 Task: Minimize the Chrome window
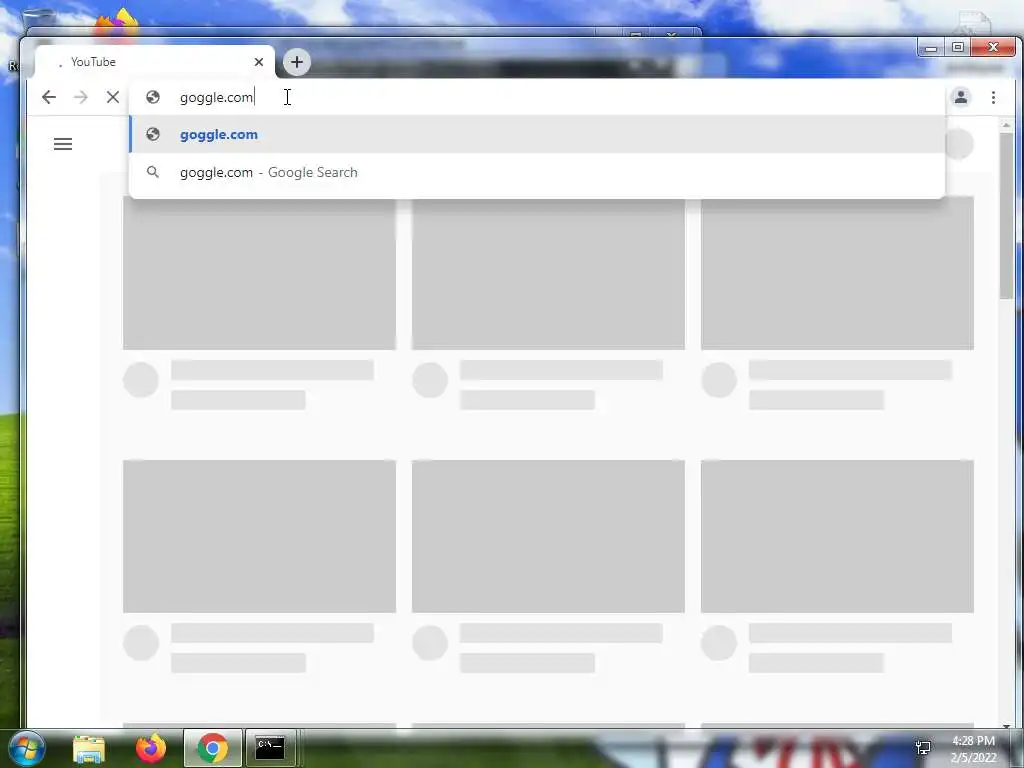click(x=931, y=47)
